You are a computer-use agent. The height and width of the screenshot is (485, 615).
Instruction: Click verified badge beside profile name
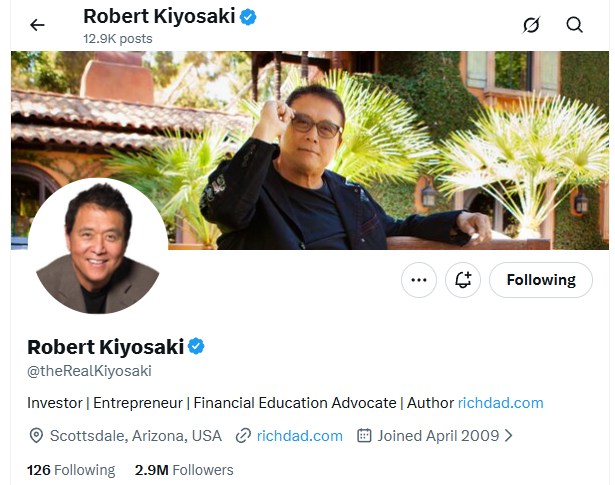tap(197, 347)
